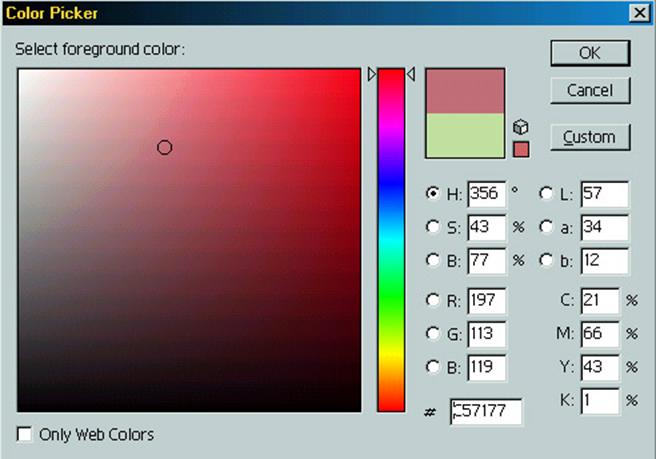Click the H field showing 356
The height and width of the screenshot is (459, 656).
pyautogui.click(x=487, y=194)
